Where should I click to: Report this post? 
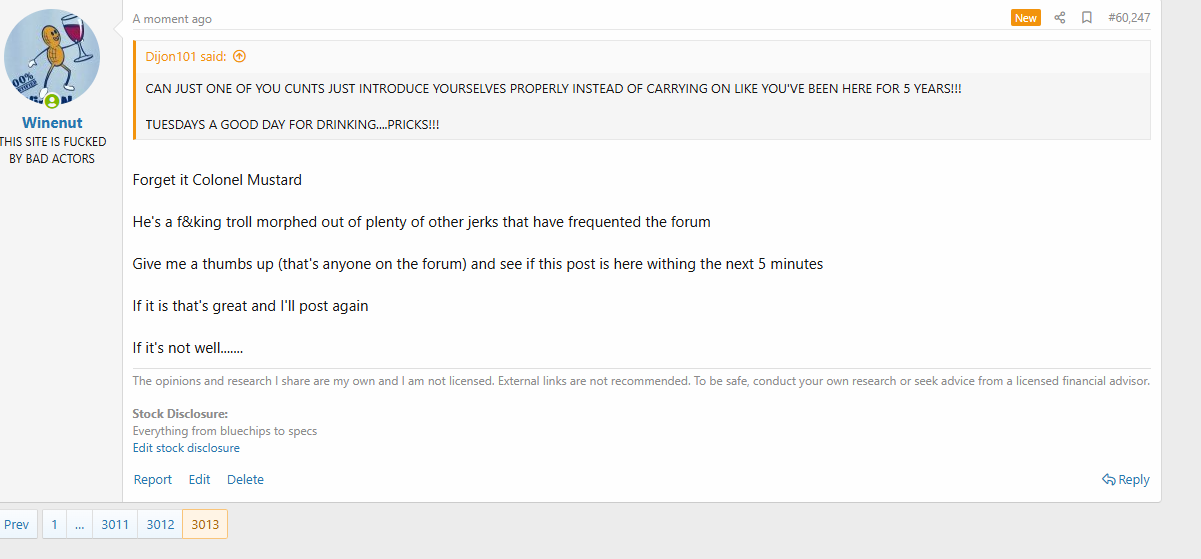point(152,480)
